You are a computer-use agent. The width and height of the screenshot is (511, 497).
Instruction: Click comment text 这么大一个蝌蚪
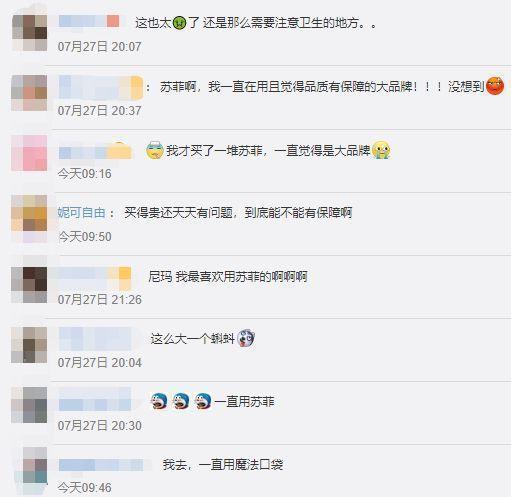point(193,339)
